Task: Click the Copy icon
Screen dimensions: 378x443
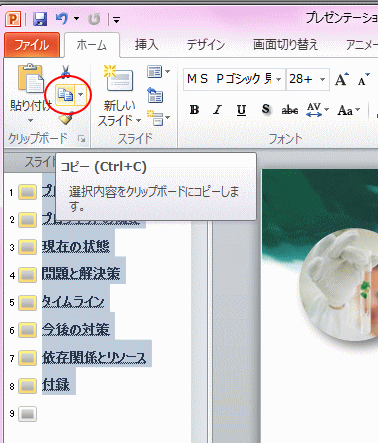Action: (65, 95)
